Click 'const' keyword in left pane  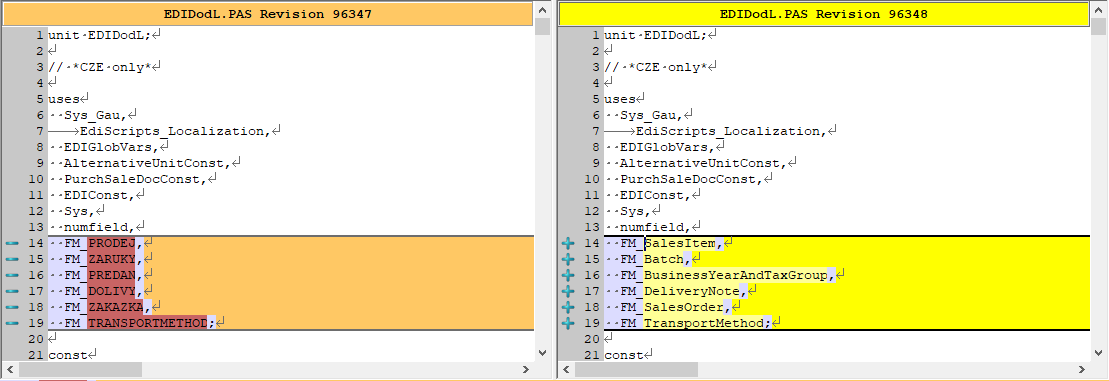(68, 355)
